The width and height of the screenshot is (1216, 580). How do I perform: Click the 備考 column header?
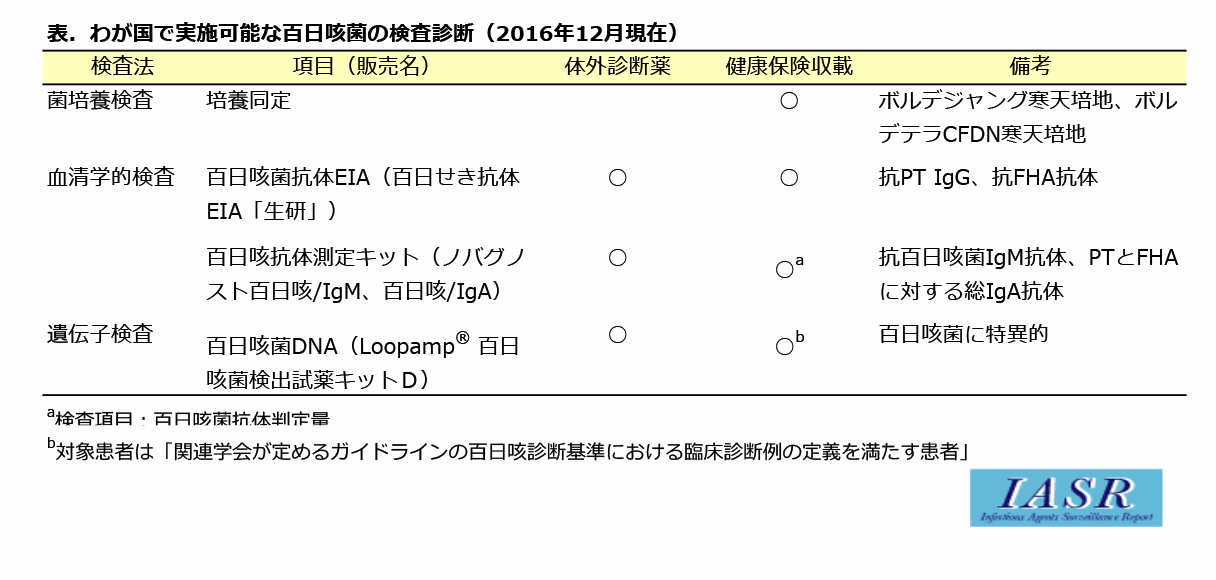(1031, 67)
